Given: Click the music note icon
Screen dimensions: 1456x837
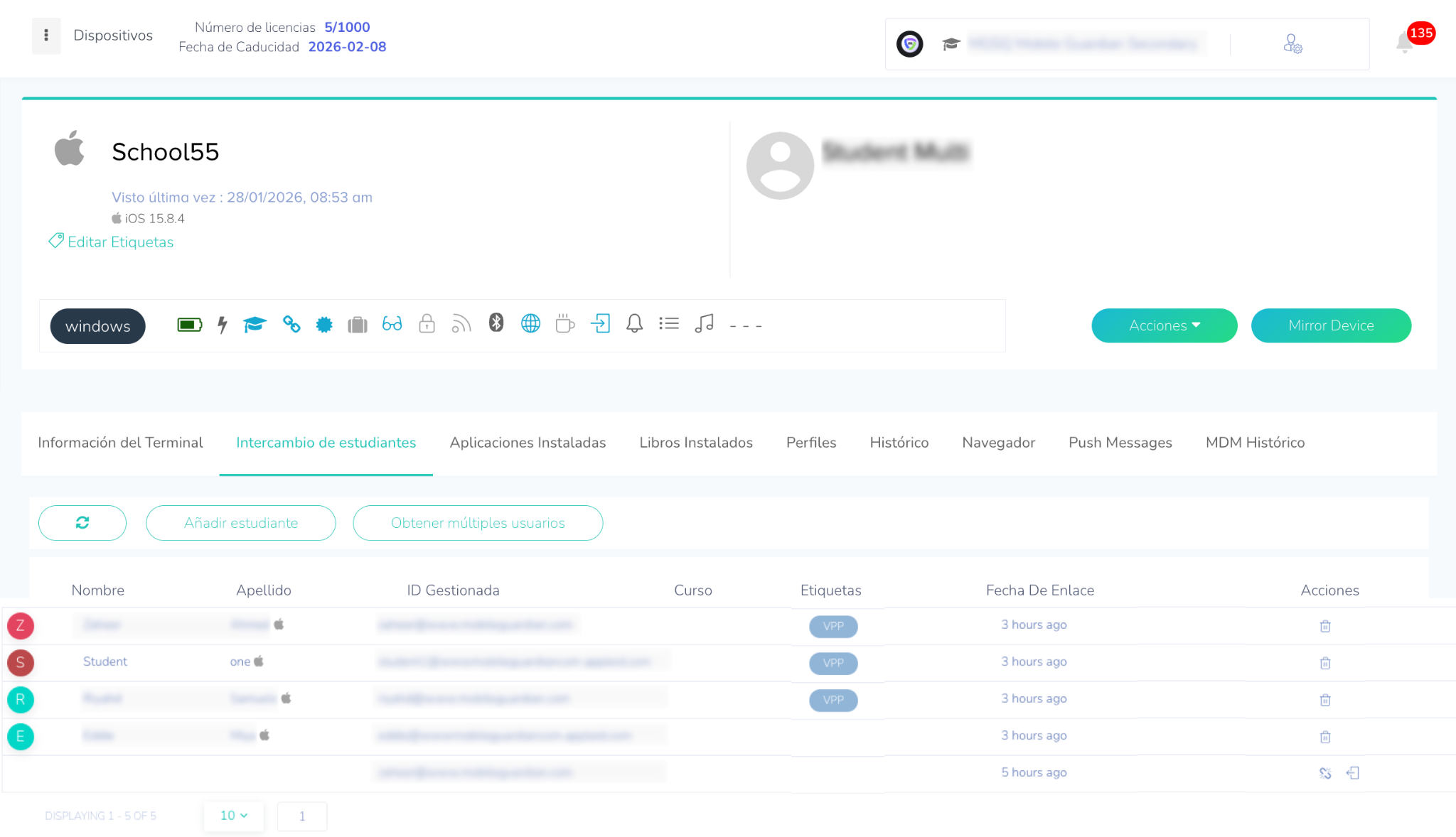Looking at the screenshot, I should [704, 324].
